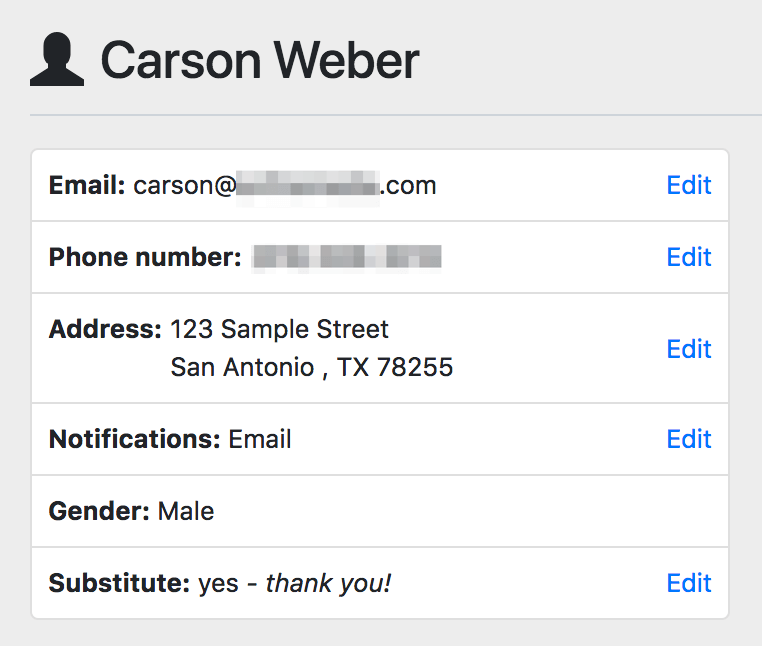The image size is (762, 646).
Task: Click the "Address:" label
Action: point(105,329)
